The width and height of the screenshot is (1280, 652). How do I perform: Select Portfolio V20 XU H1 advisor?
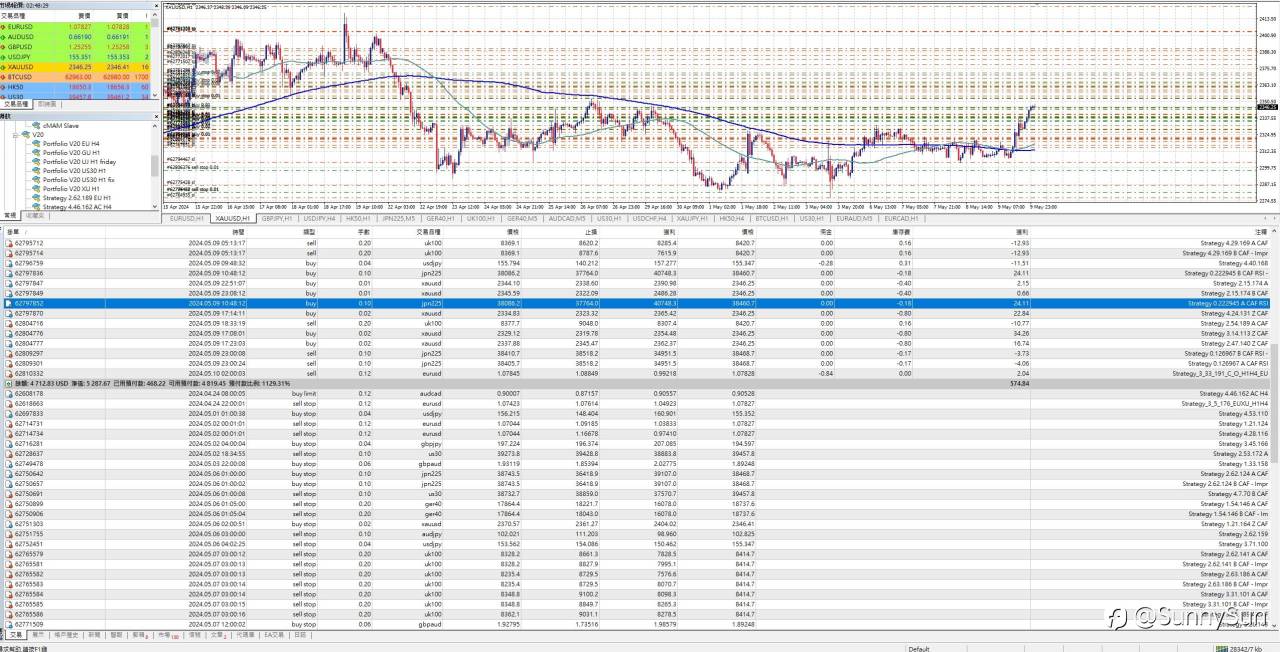(70, 188)
